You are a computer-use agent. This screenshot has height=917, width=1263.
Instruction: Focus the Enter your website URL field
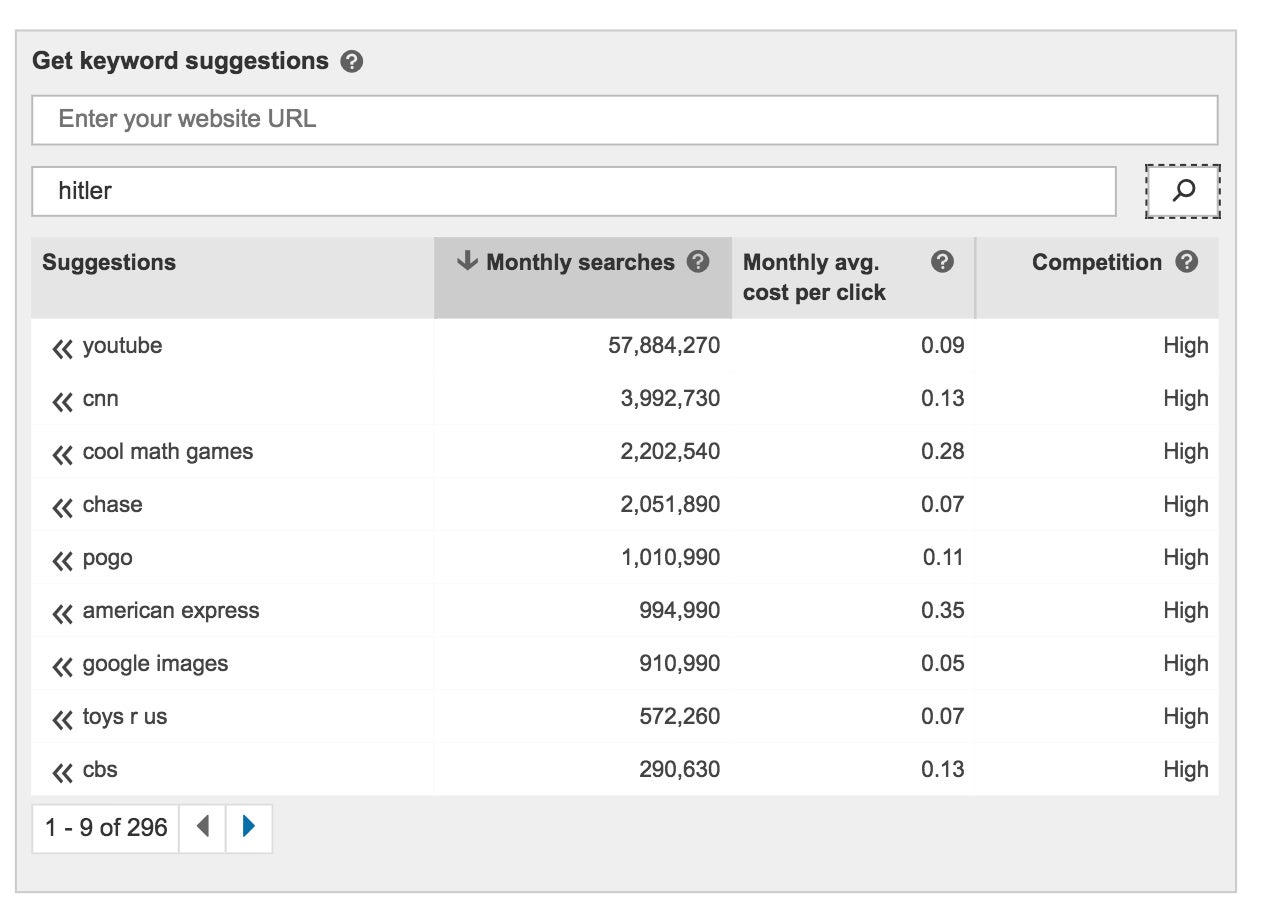[625, 120]
